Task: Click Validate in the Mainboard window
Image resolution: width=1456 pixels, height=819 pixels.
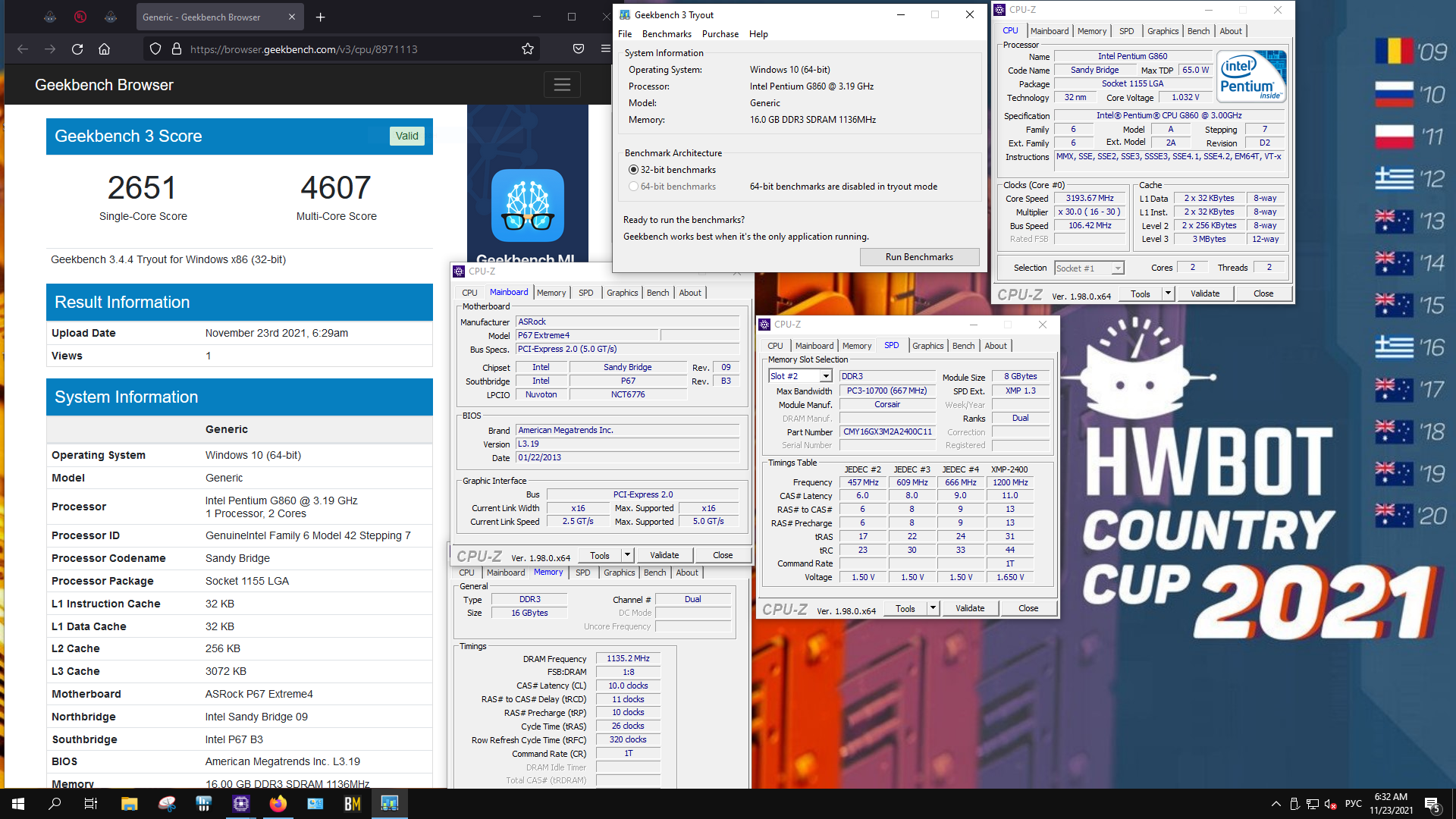Action: click(x=664, y=555)
